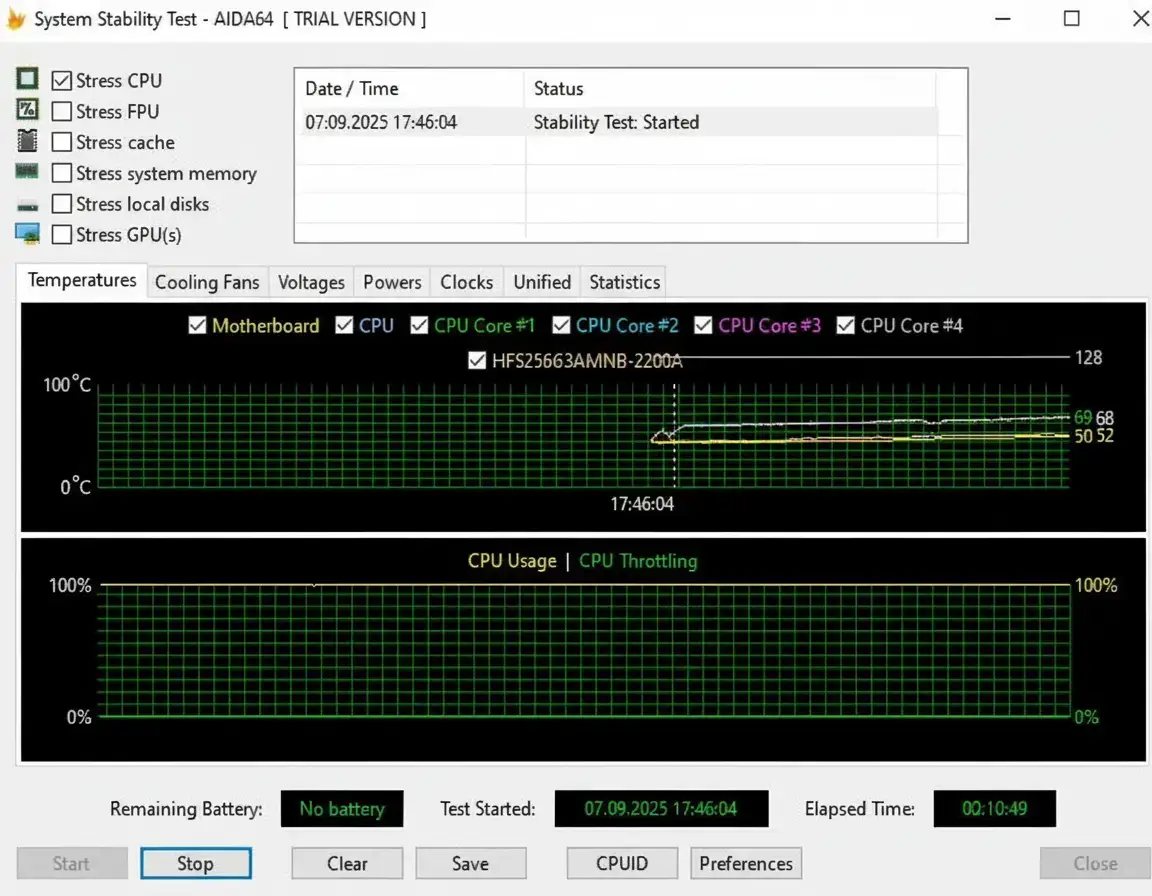Open the Voltages tab
The image size is (1152, 896).
[x=311, y=283]
